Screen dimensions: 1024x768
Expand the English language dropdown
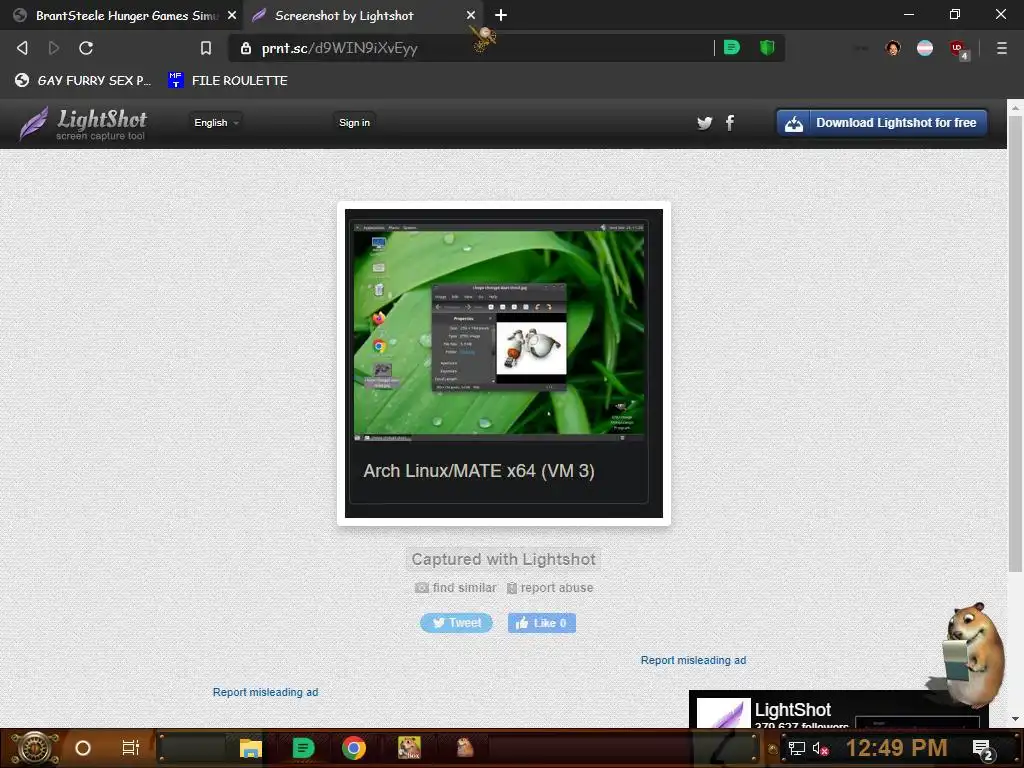(x=216, y=122)
